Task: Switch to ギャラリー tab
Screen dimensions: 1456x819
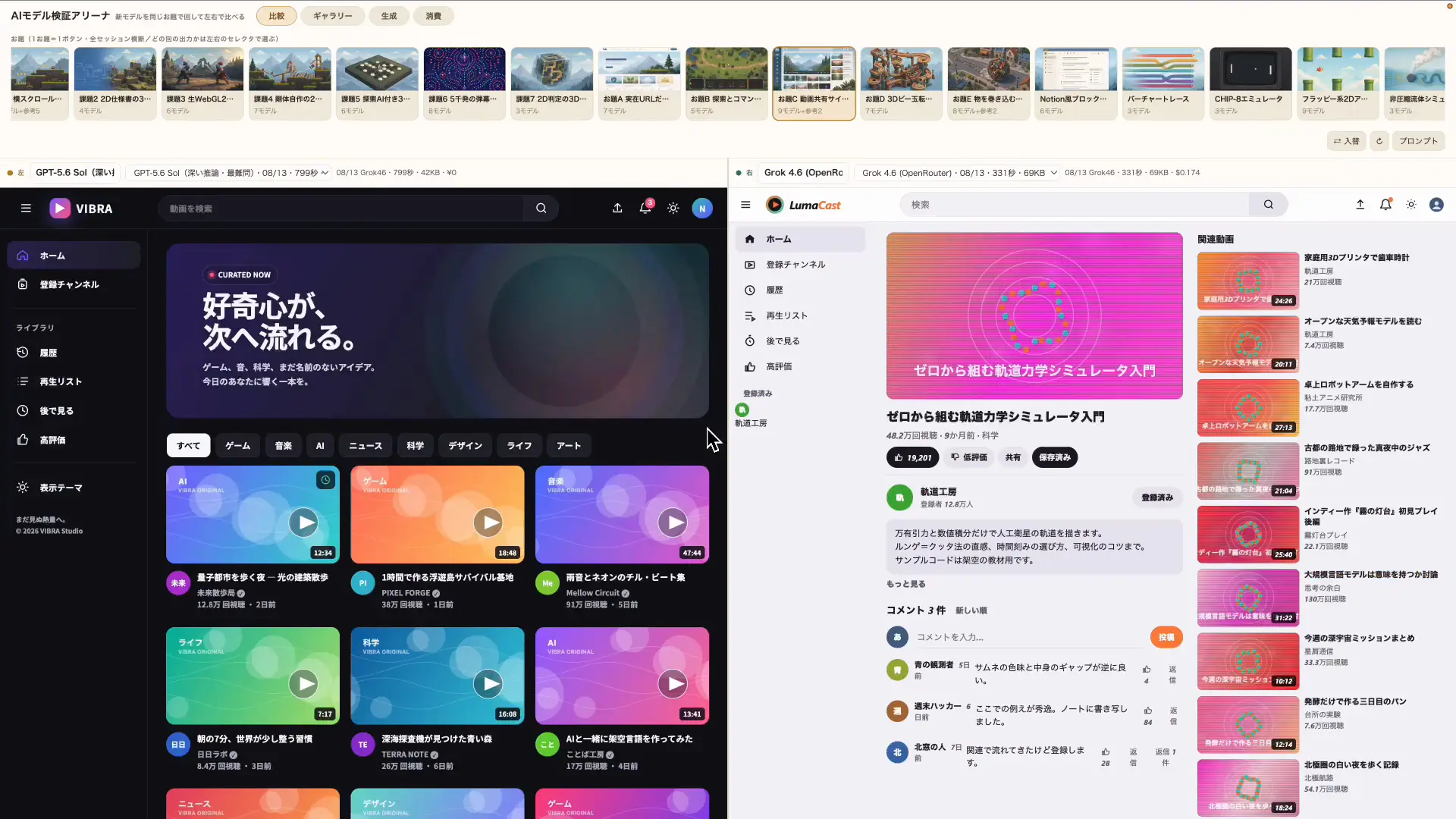Action: point(332,16)
